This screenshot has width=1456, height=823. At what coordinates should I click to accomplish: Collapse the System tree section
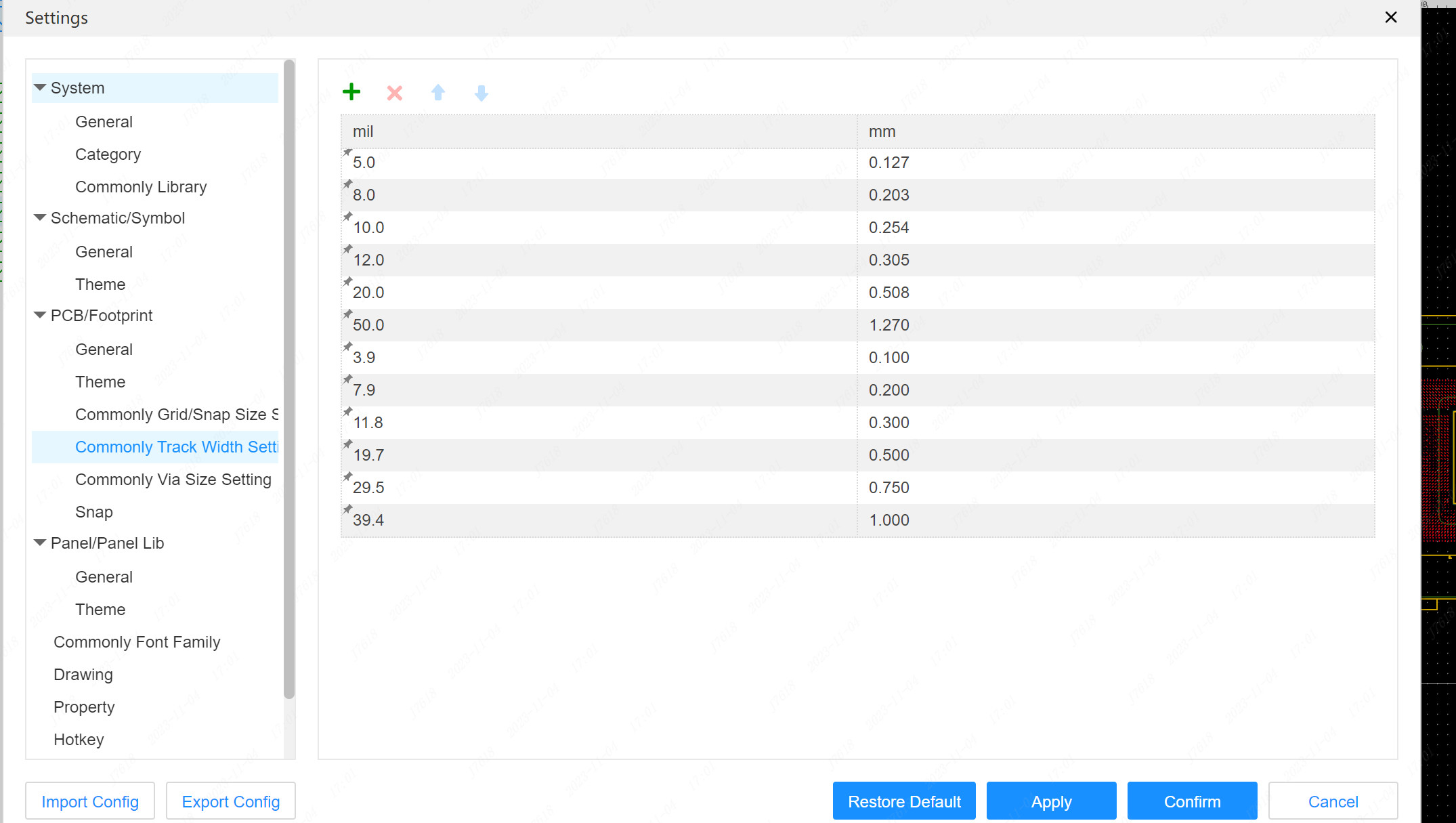point(40,87)
